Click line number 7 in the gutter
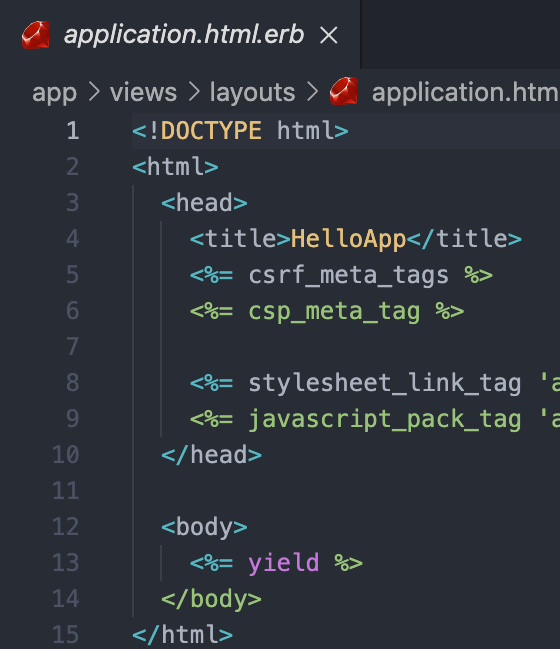 point(73,346)
